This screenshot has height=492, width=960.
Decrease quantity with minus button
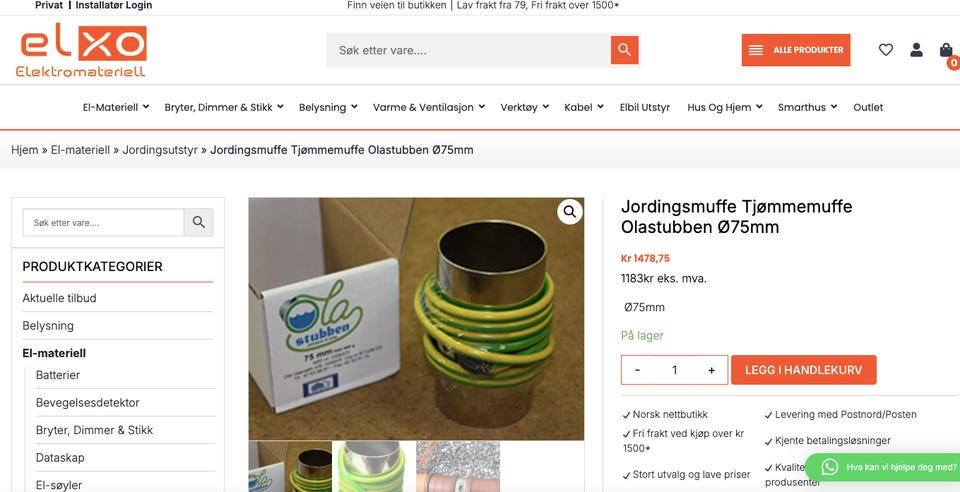point(637,370)
